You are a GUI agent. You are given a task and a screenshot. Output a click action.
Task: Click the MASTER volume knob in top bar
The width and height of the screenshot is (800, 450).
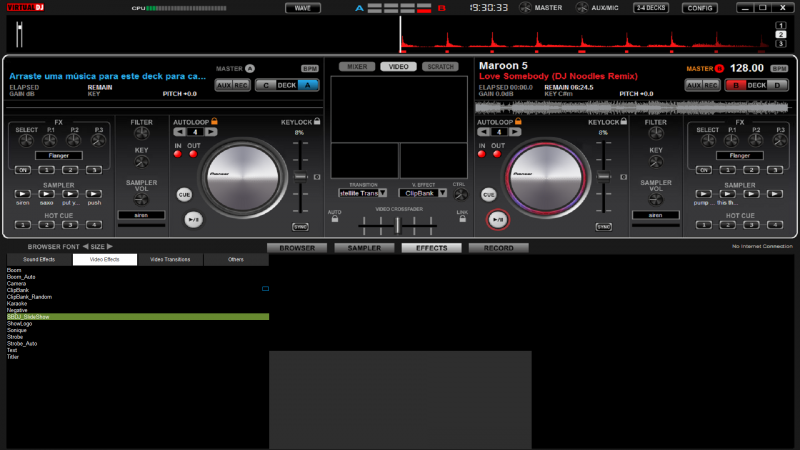click(x=525, y=8)
